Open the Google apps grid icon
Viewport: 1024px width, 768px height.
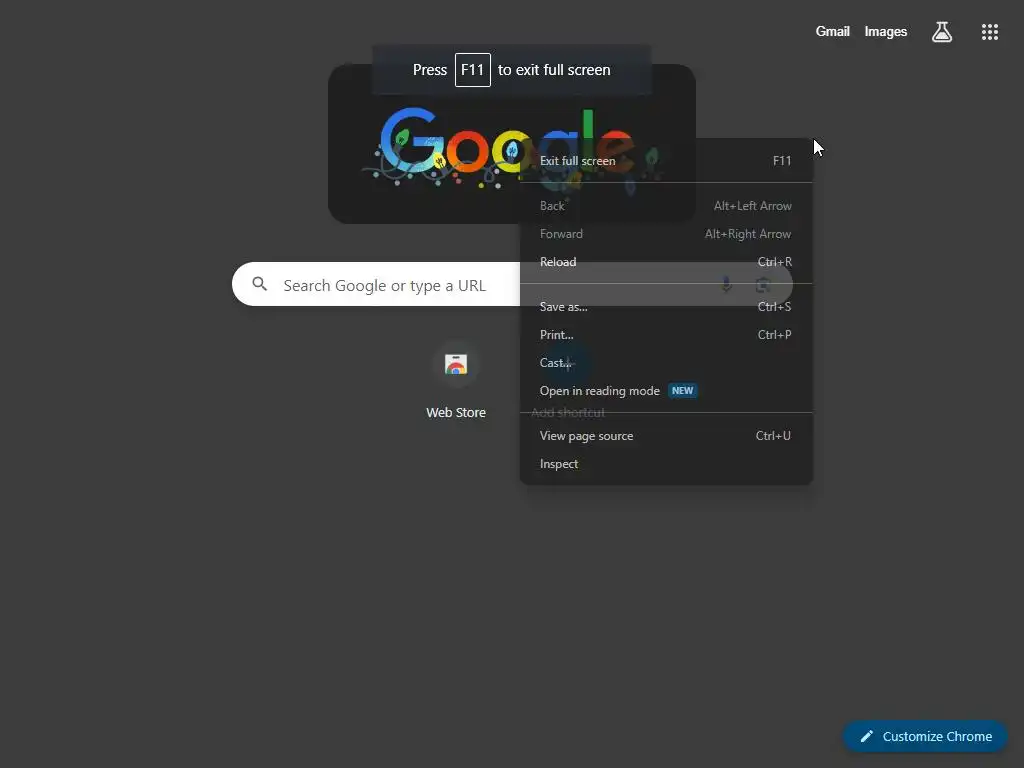989,31
